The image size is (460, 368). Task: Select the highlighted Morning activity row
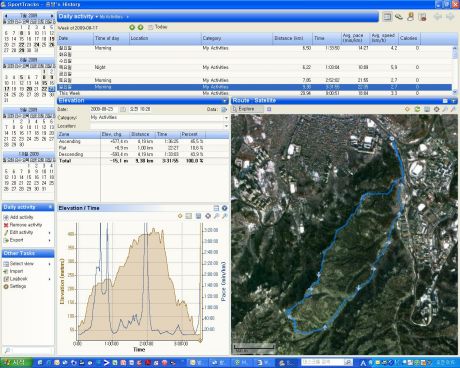coord(255,87)
